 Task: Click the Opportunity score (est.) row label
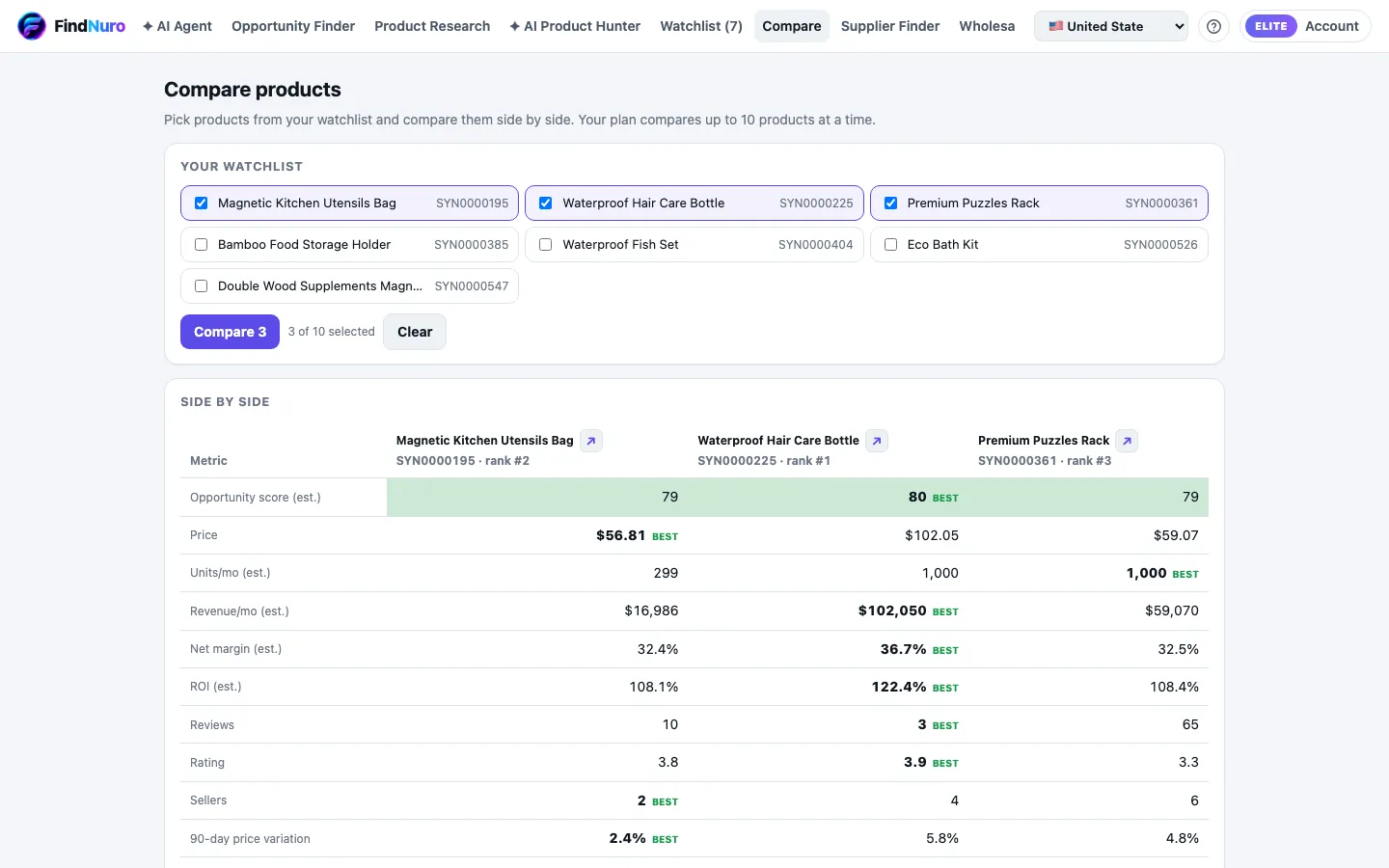(x=256, y=498)
